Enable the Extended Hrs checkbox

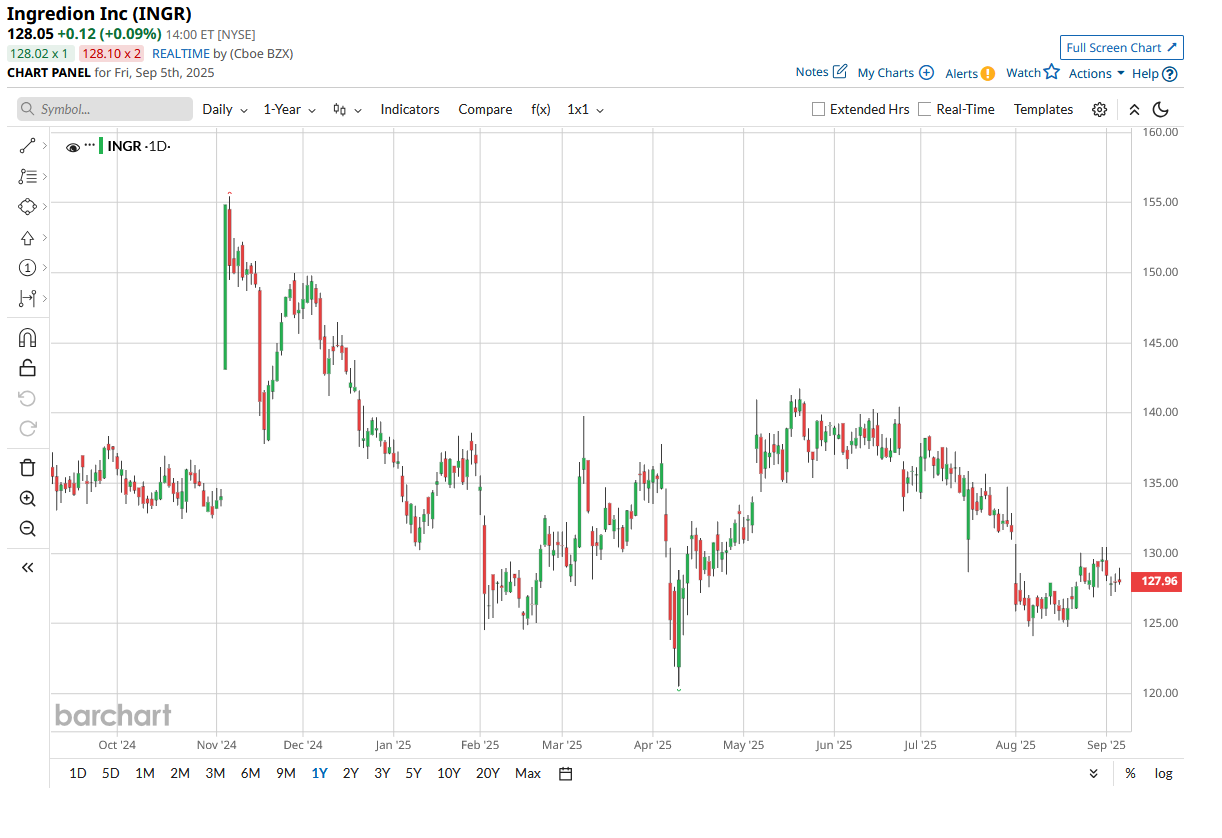click(x=818, y=109)
